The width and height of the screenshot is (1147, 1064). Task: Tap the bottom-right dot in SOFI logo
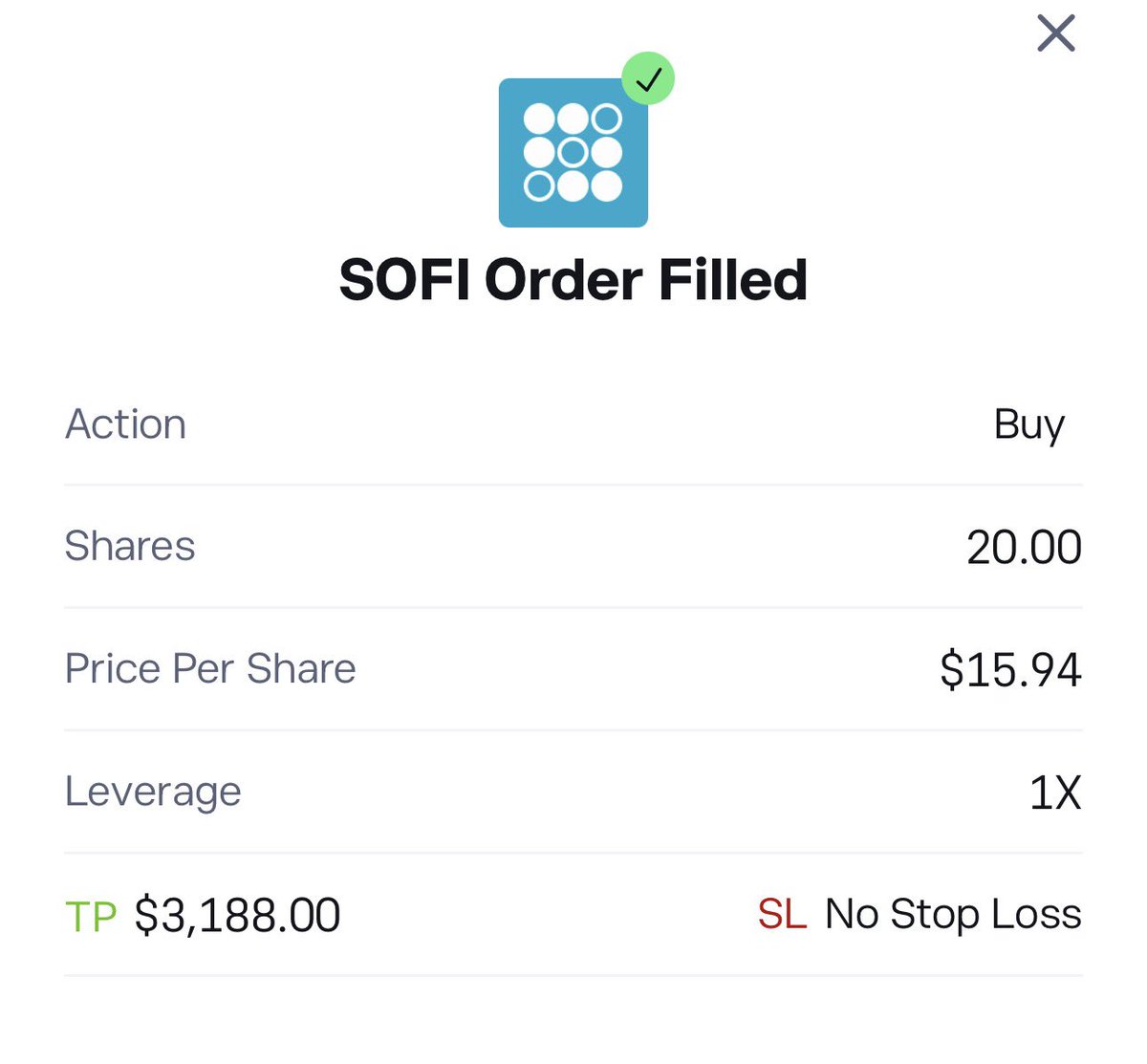point(607,185)
